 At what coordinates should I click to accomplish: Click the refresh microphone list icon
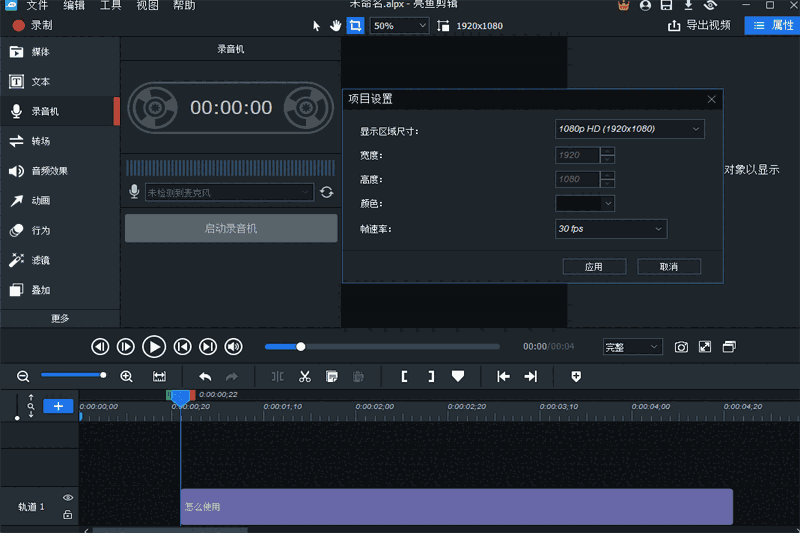point(327,192)
